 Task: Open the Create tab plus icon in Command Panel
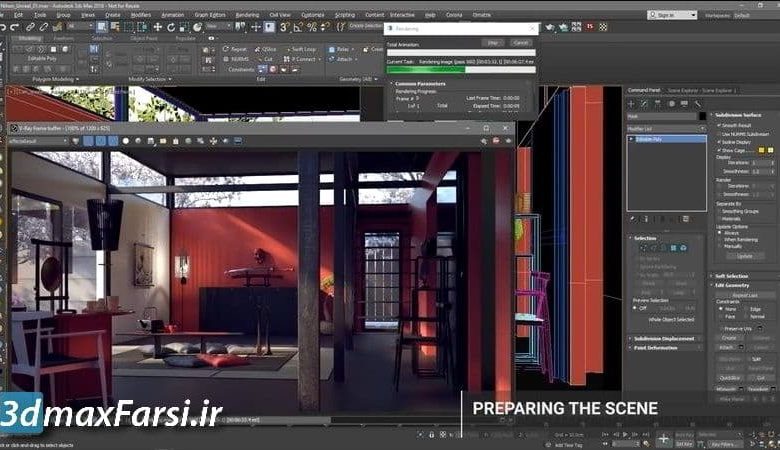[x=631, y=104]
